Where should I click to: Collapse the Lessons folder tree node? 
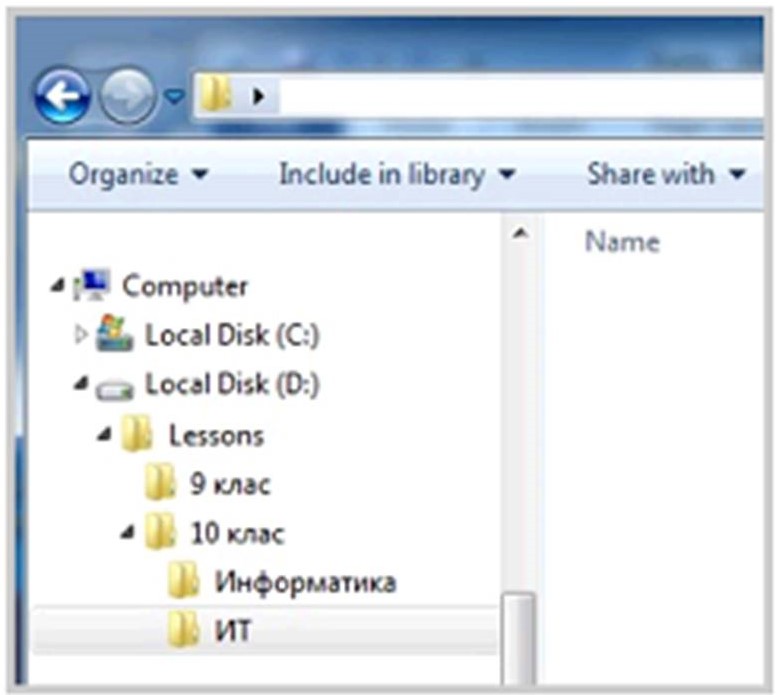pyautogui.click(x=104, y=436)
